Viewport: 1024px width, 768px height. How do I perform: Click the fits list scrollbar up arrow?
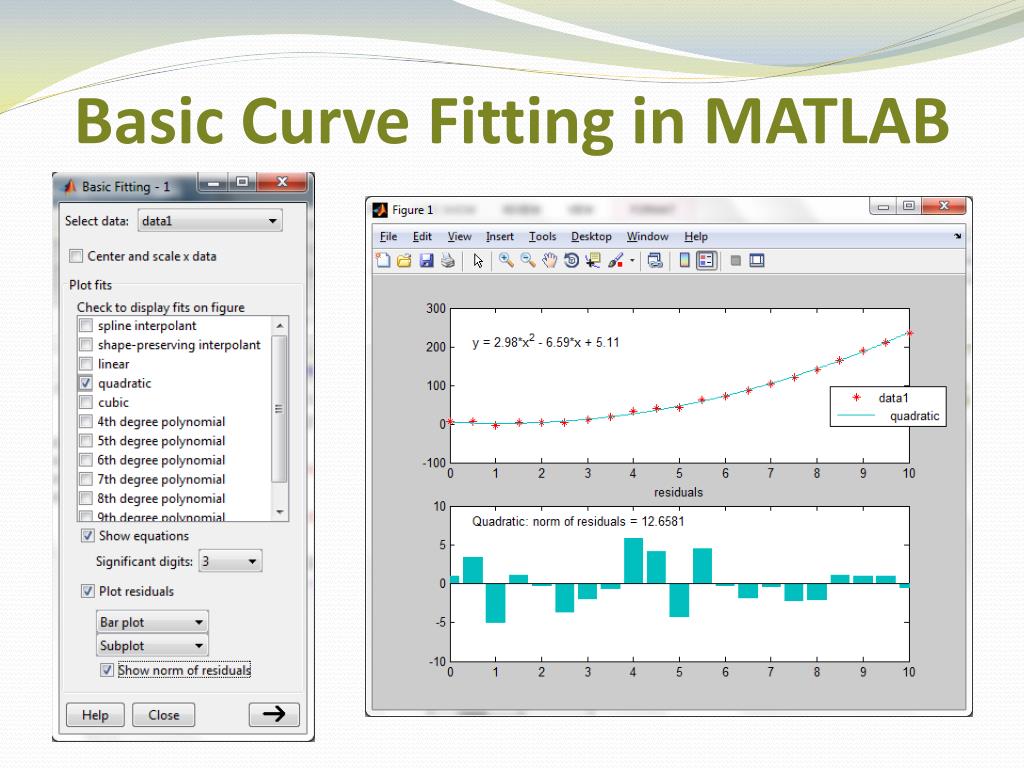280,325
